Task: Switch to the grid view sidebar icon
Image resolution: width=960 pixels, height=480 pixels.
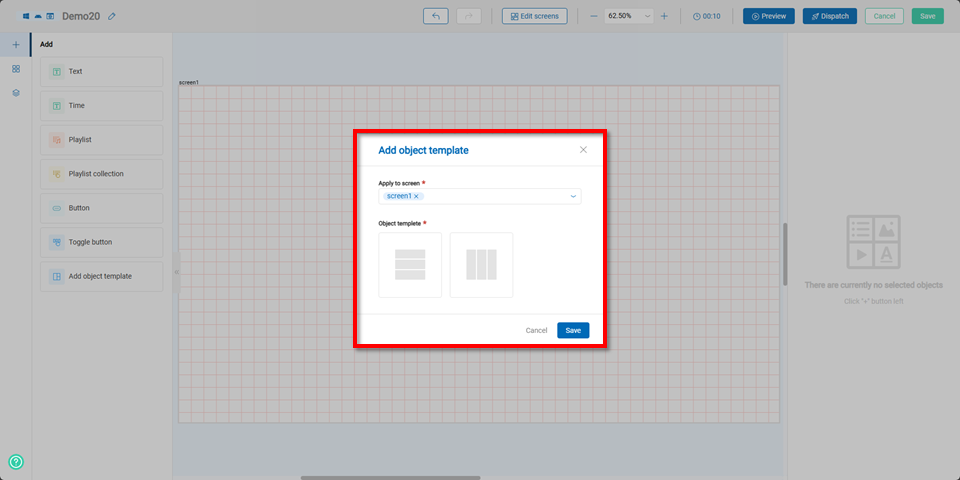Action: pos(16,69)
